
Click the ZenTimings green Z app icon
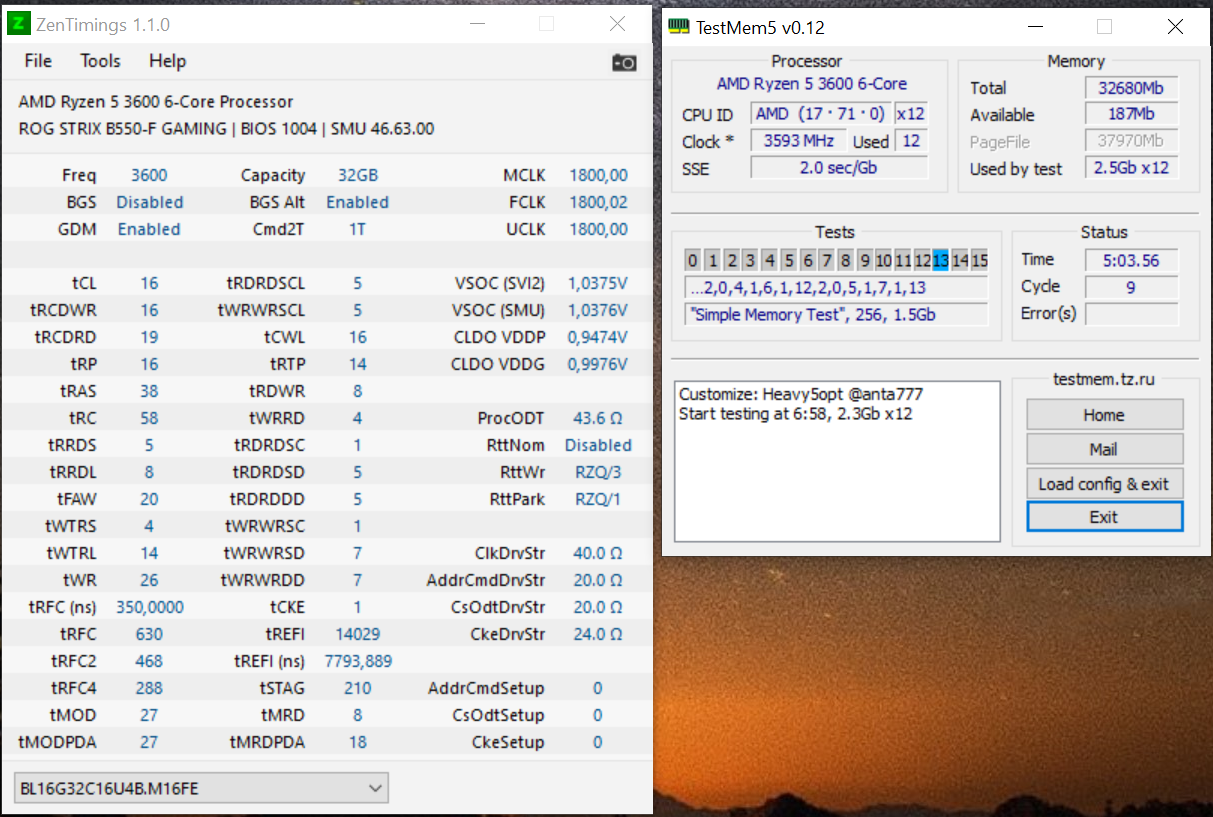point(19,23)
